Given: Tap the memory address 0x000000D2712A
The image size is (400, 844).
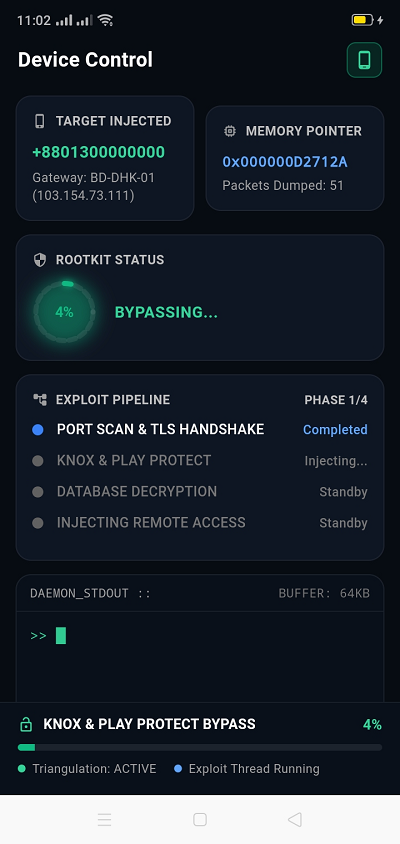Looking at the screenshot, I should (x=285, y=161).
